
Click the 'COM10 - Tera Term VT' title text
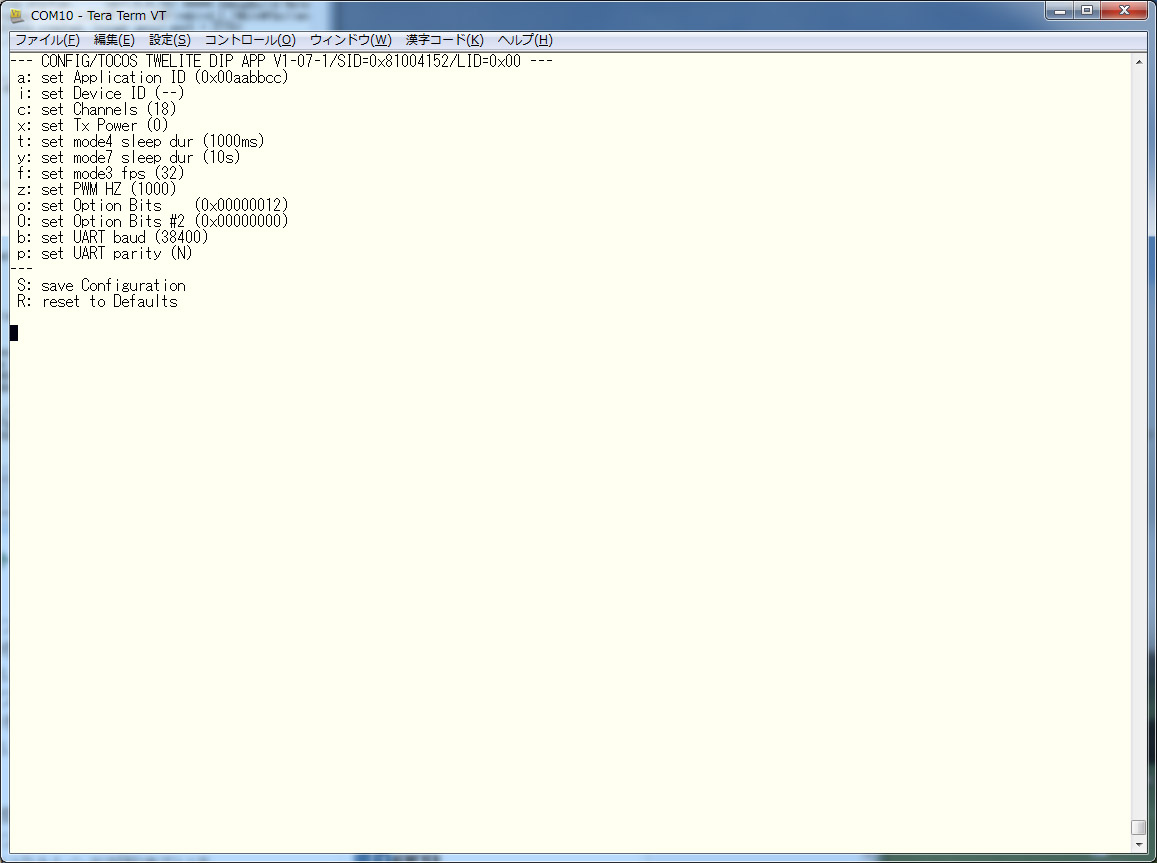pyautogui.click(x=99, y=15)
